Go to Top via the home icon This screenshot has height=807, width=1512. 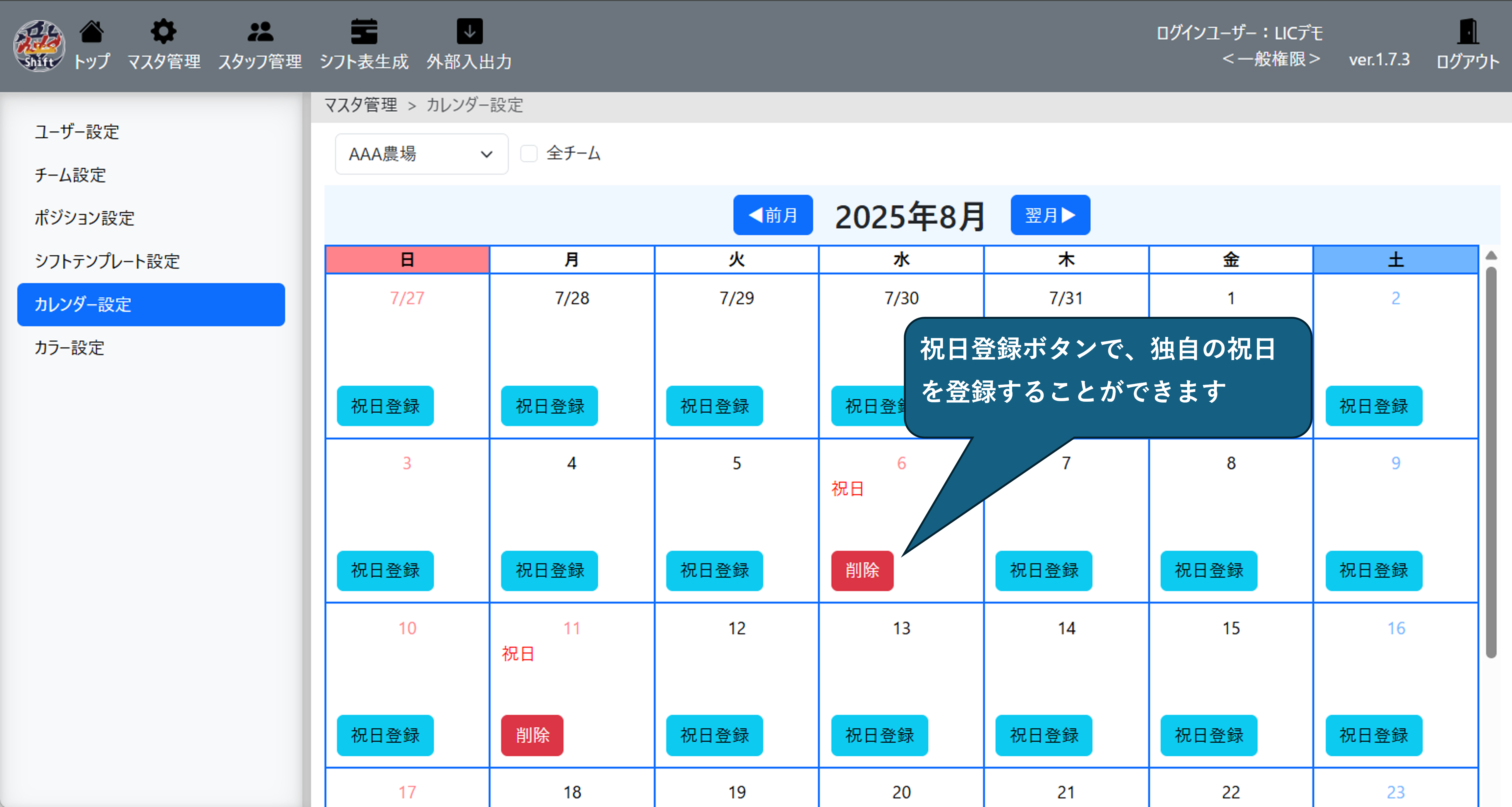92,32
